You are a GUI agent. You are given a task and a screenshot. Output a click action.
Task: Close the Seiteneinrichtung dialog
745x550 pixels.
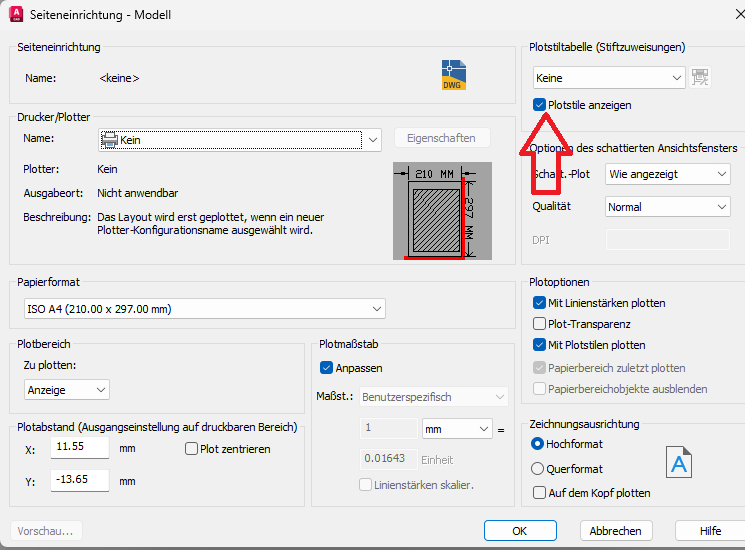[x=739, y=15]
